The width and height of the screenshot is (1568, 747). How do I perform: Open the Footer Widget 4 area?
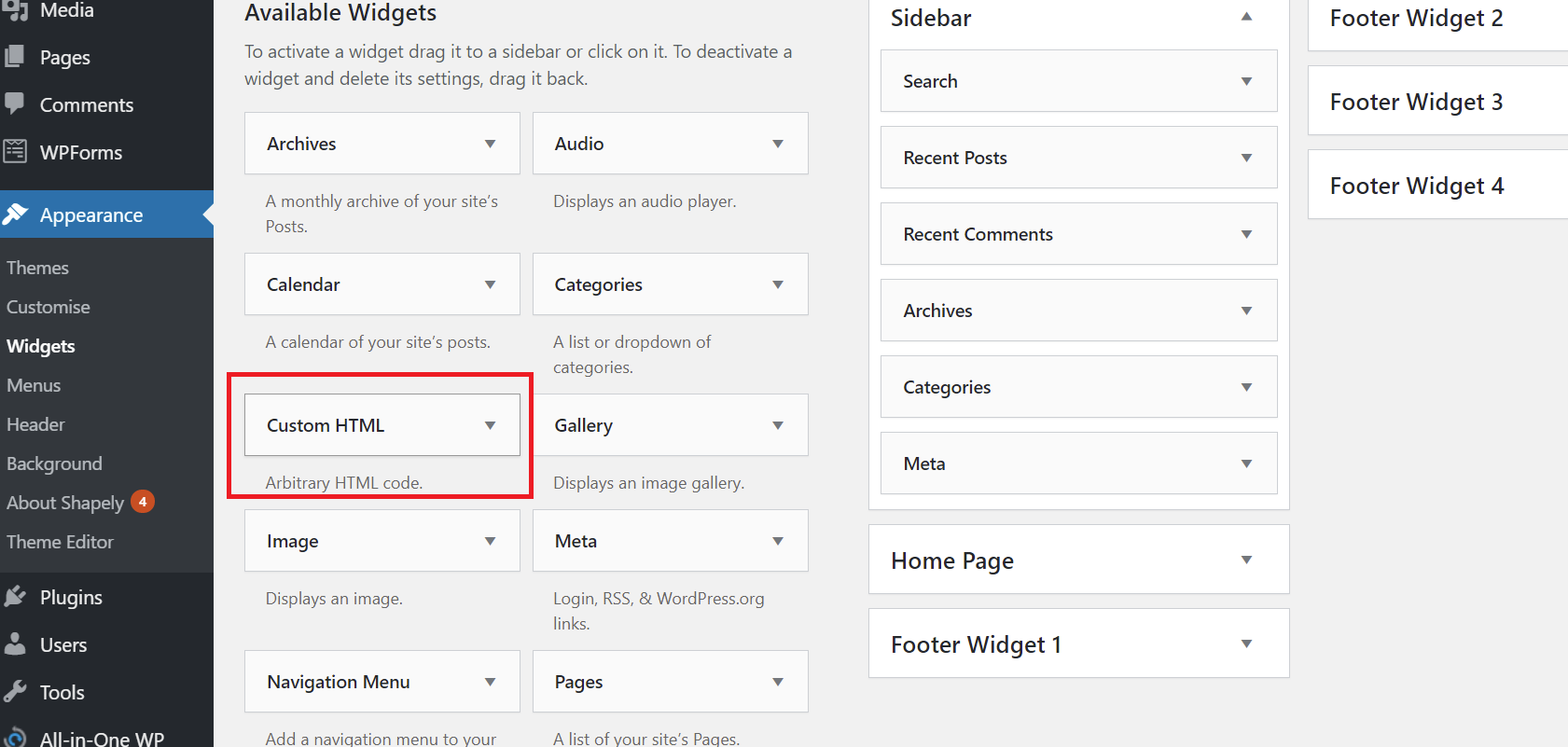pyautogui.click(x=1437, y=185)
